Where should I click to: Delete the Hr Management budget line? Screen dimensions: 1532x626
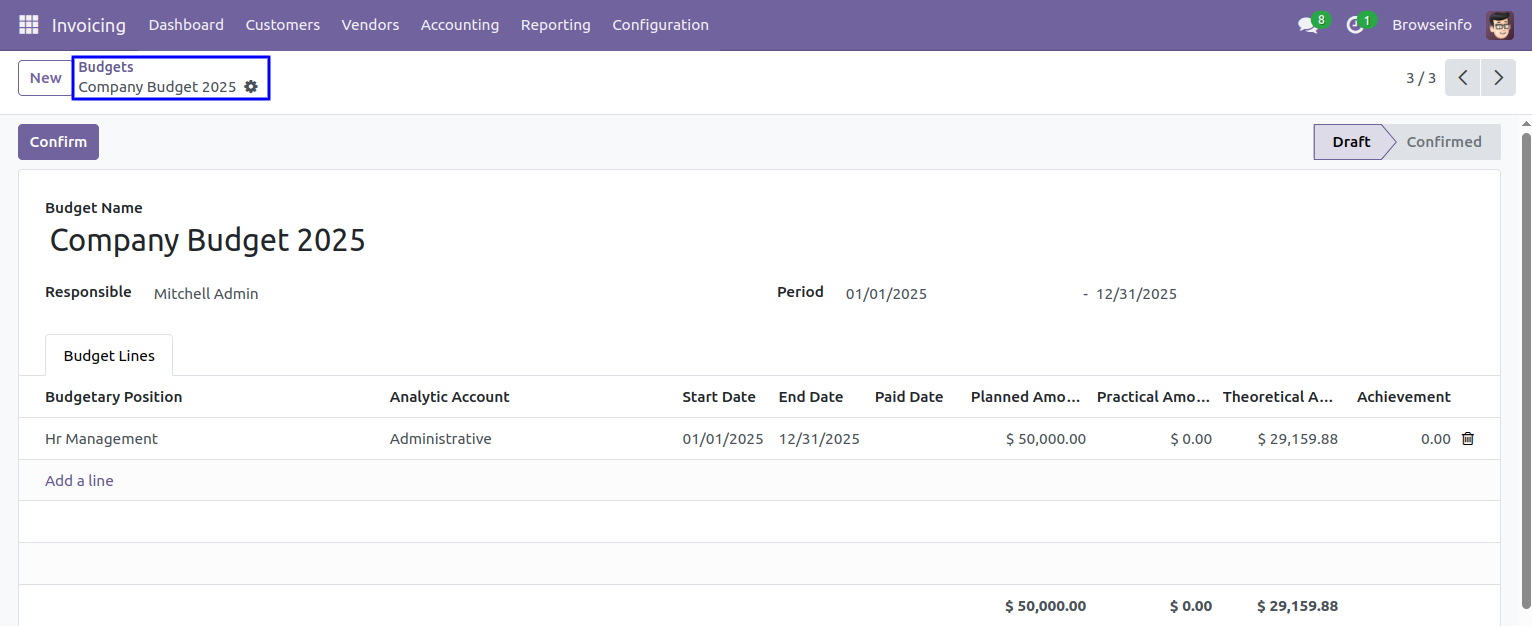(x=1467, y=439)
